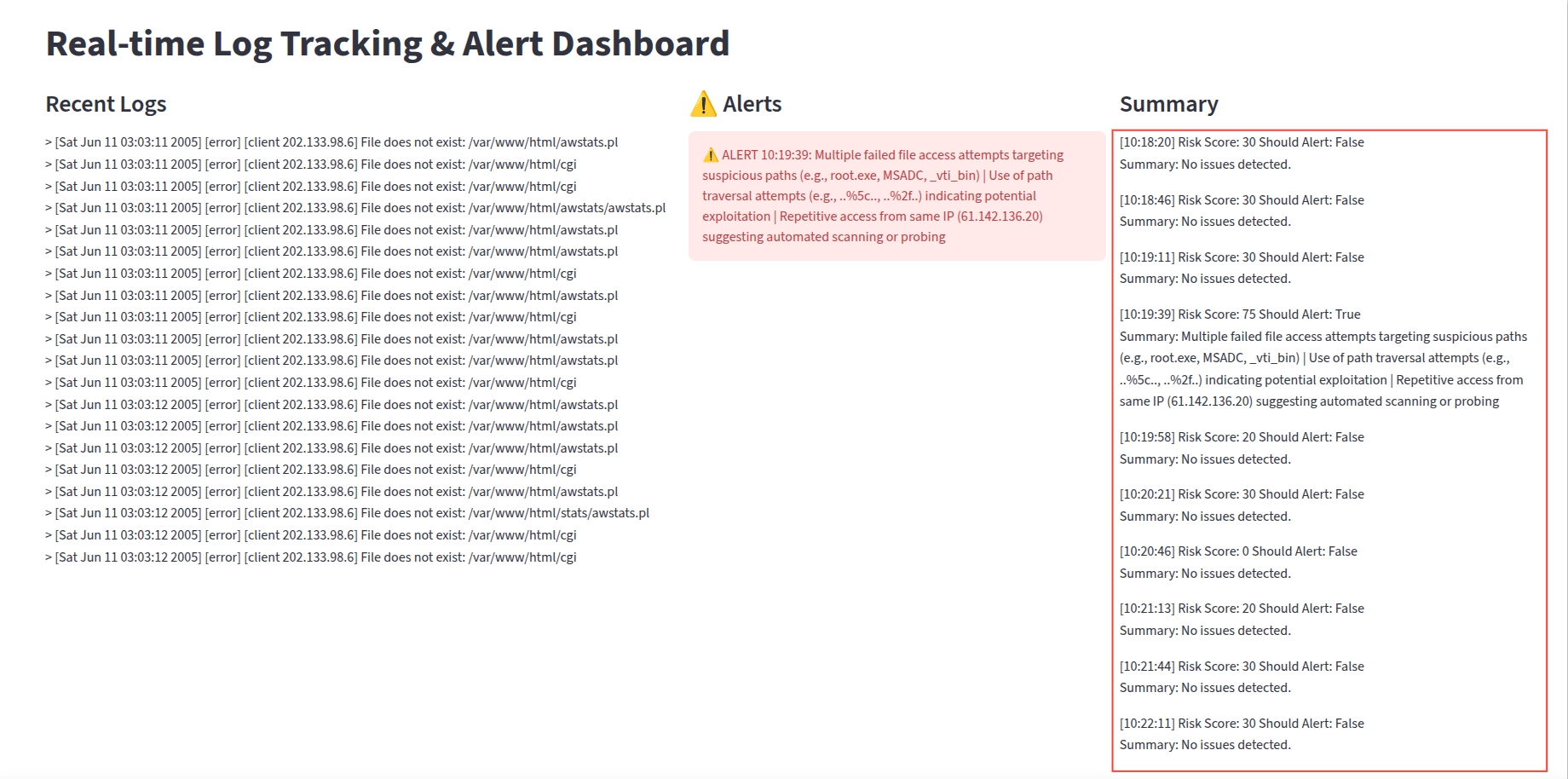
Task: Click the first log entry in Recent Logs
Action: (x=331, y=142)
